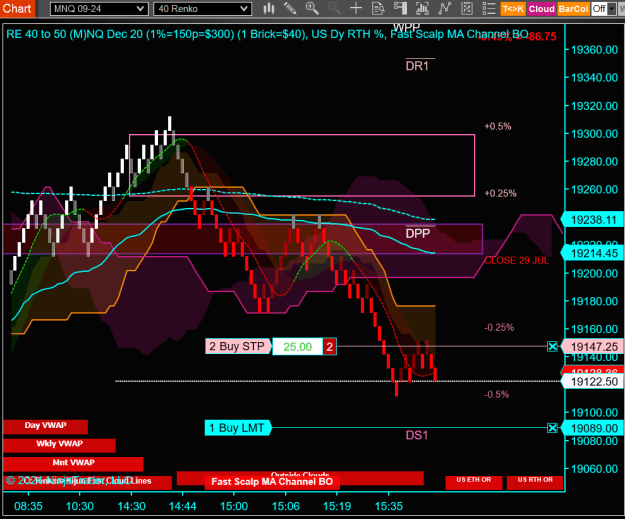Toggle the T<>K button
This screenshot has width=625, height=519.
coord(513,9)
